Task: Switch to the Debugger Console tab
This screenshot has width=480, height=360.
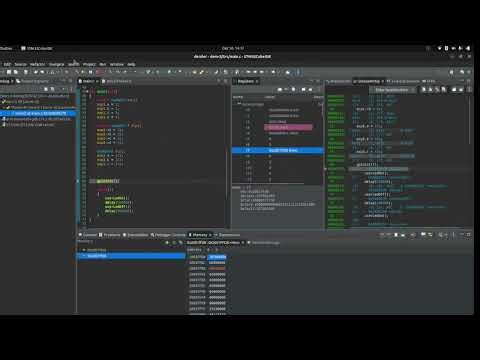Action: click(168, 235)
